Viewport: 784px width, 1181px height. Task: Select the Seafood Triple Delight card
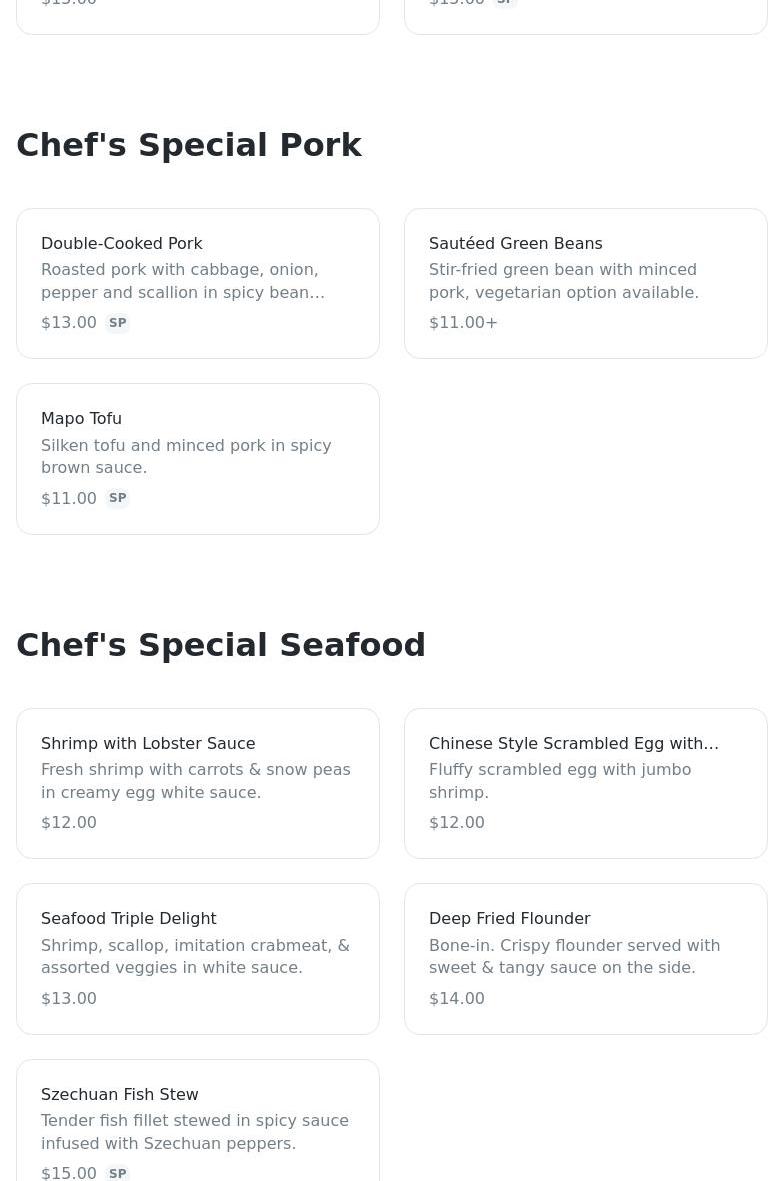197,959
